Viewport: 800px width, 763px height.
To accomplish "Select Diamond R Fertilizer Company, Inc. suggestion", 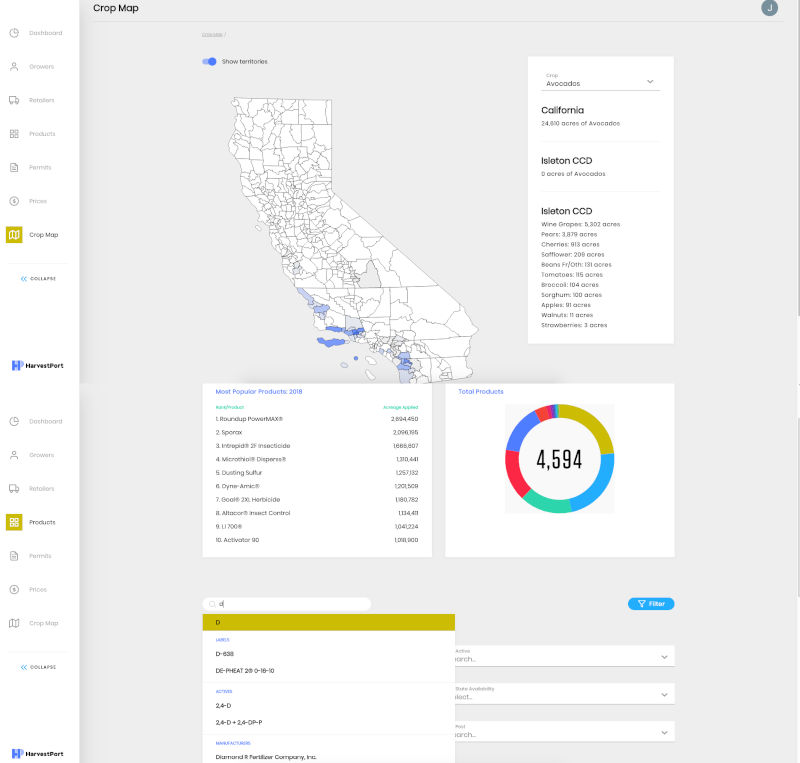I will [x=266, y=757].
